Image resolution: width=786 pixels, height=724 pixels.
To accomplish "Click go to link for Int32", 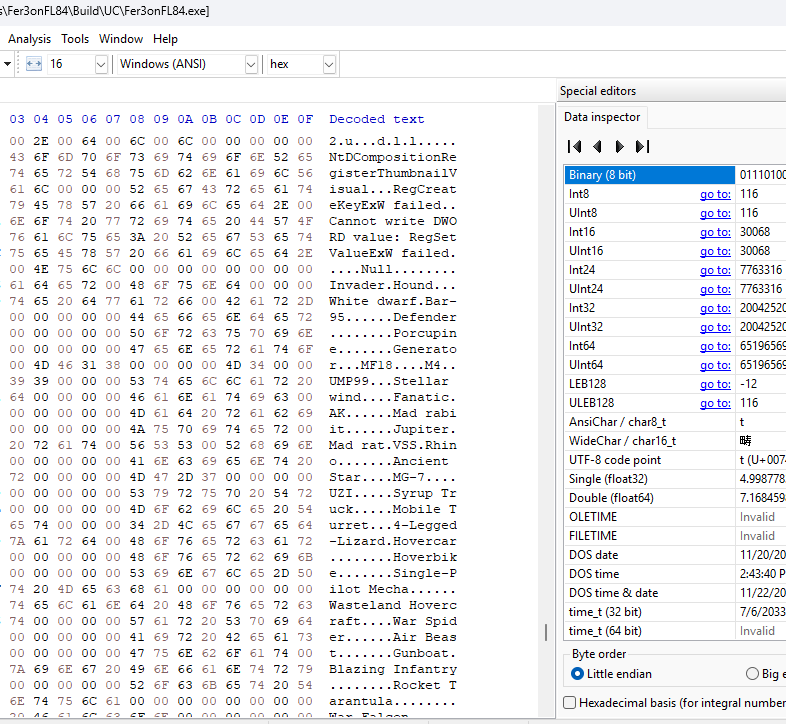I will (x=715, y=308).
